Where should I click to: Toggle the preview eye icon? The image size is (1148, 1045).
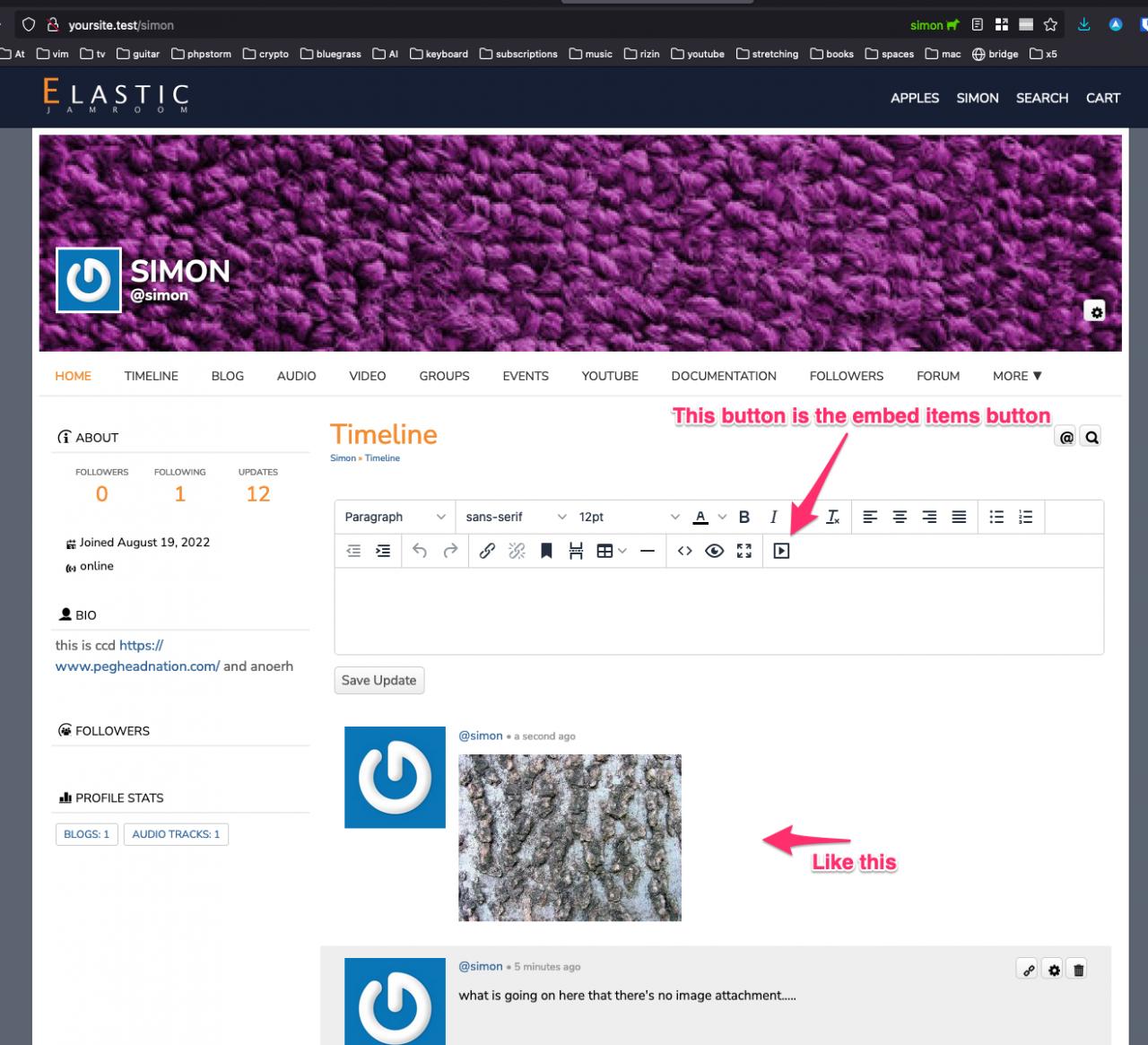[714, 551]
